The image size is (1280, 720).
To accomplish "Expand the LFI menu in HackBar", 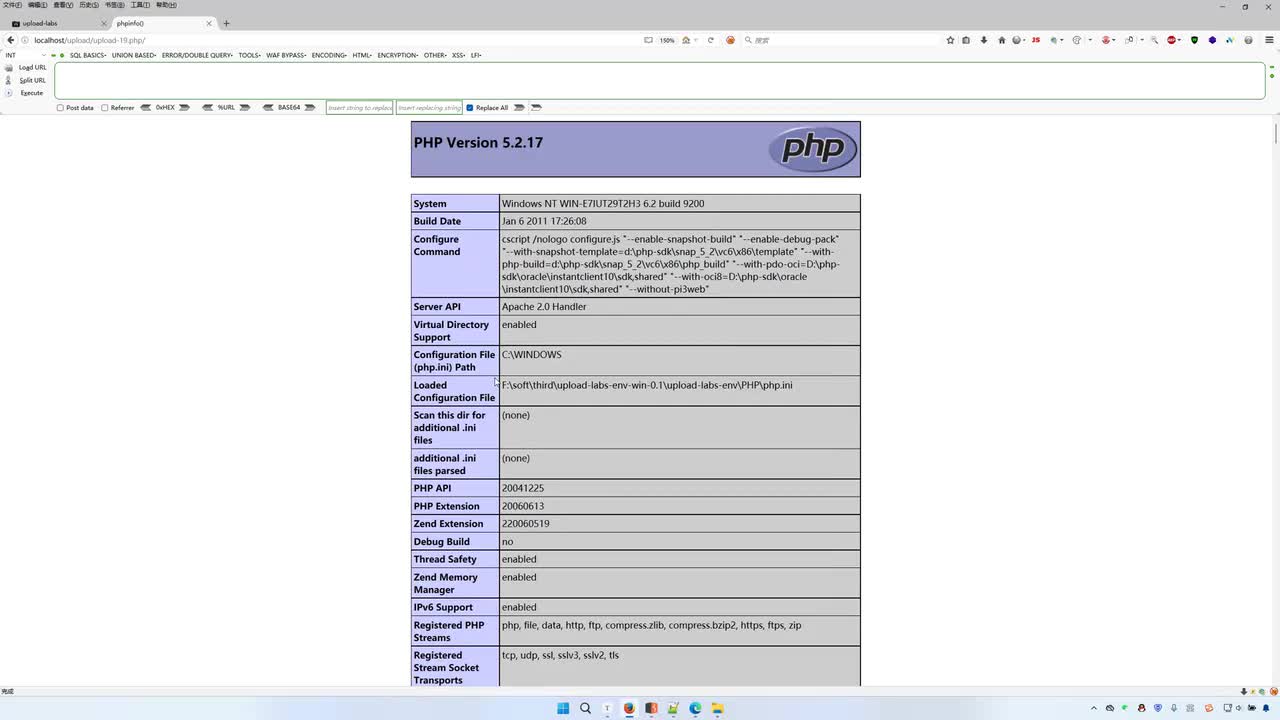I will pyautogui.click(x=476, y=55).
